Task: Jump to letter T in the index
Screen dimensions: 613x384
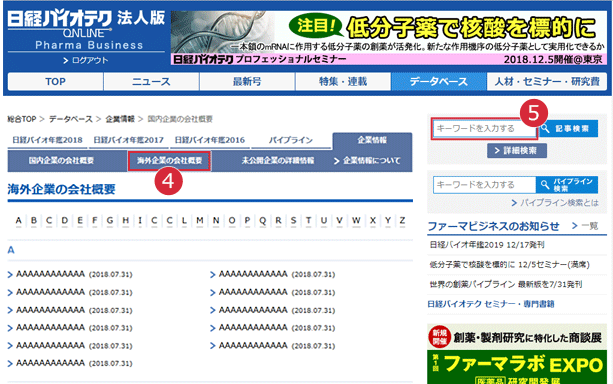Action: pyautogui.click(x=308, y=221)
